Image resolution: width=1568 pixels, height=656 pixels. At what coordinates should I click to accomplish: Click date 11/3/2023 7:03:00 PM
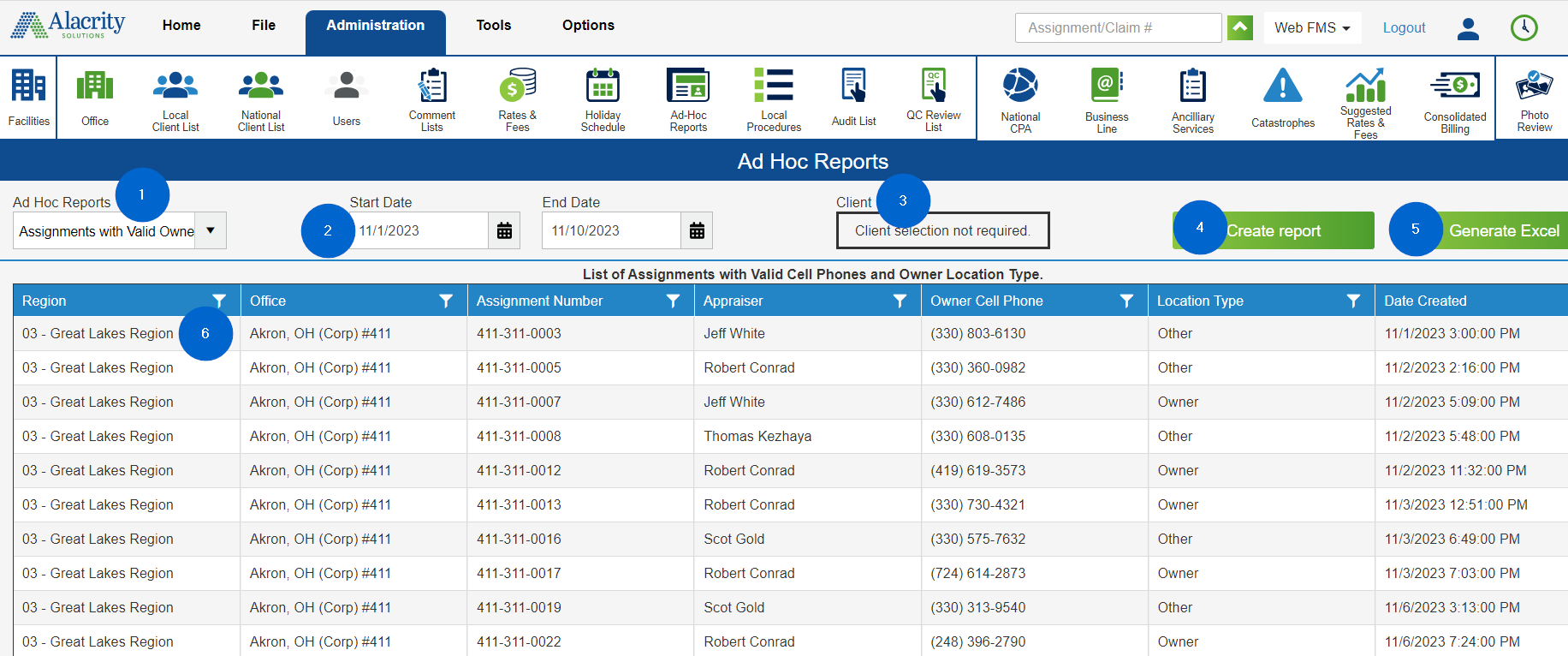click(1452, 573)
